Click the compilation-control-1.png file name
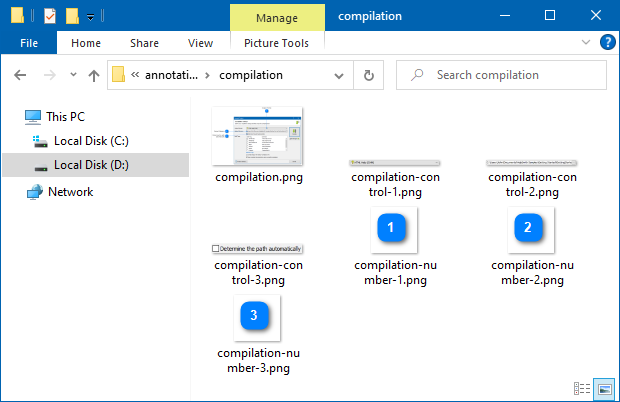 pyautogui.click(x=395, y=185)
